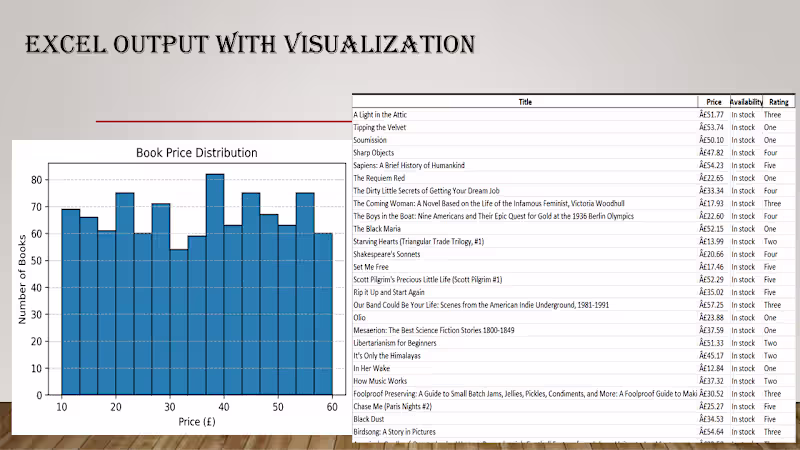
Task: Click the 'Book Price Distribution' chart title
Action: point(196,153)
